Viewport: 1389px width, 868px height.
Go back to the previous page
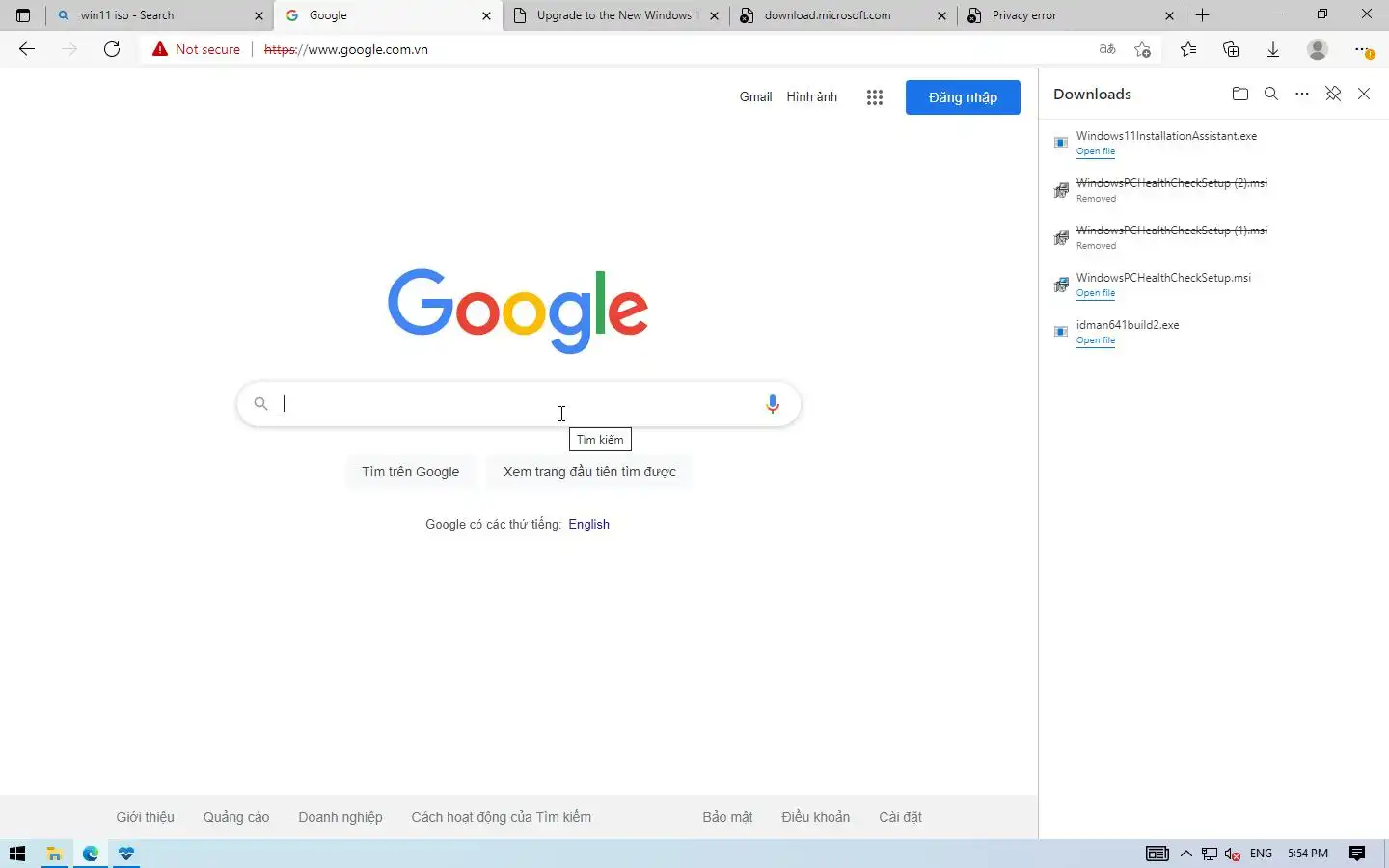tap(27, 49)
